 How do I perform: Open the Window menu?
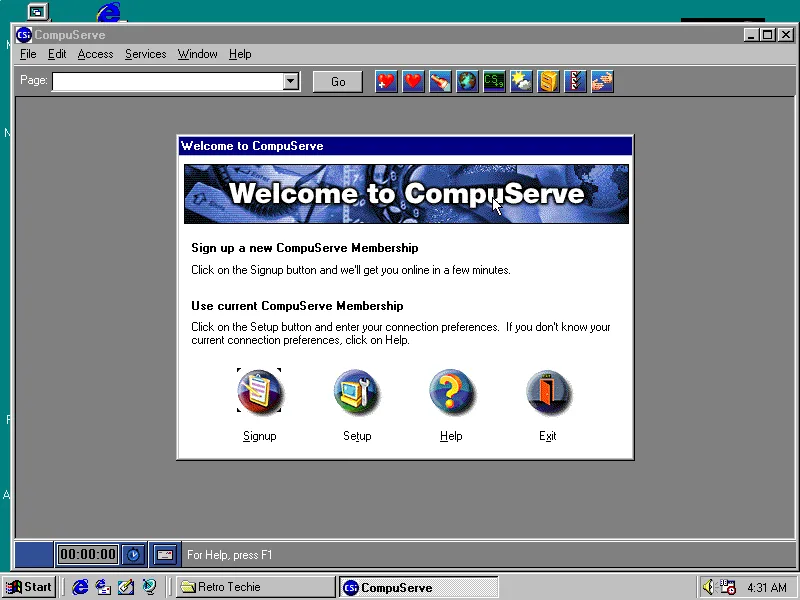pyautogui.click(x=197, y=54)
